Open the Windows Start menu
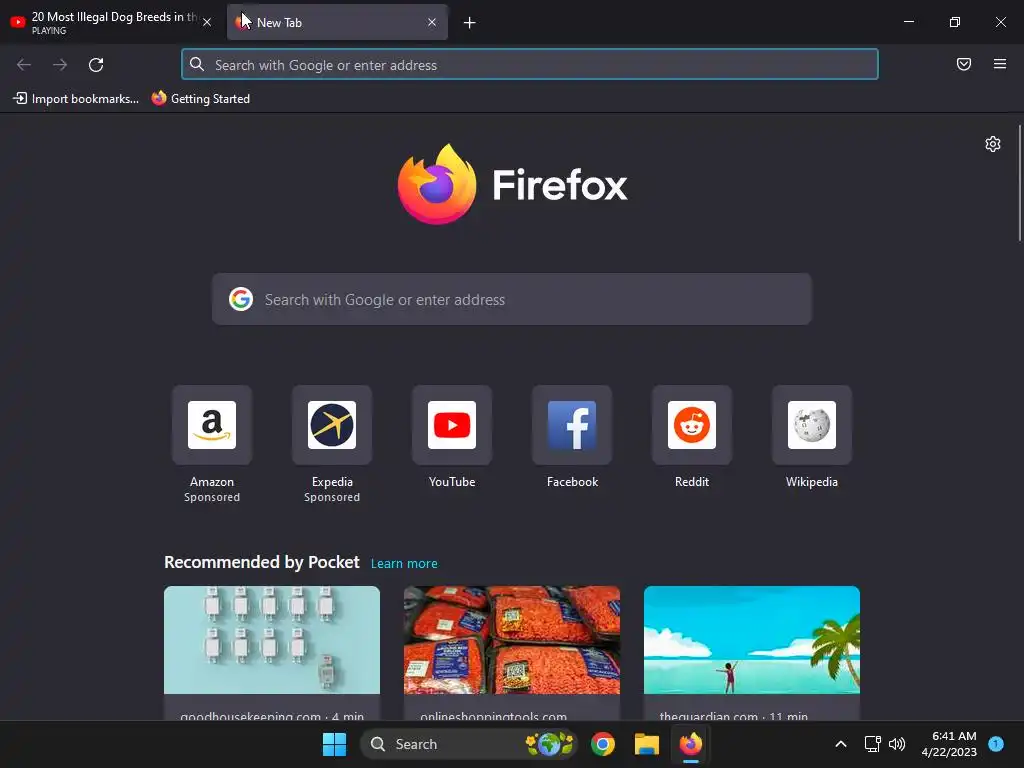1024x768 pixels. [334, 744]
